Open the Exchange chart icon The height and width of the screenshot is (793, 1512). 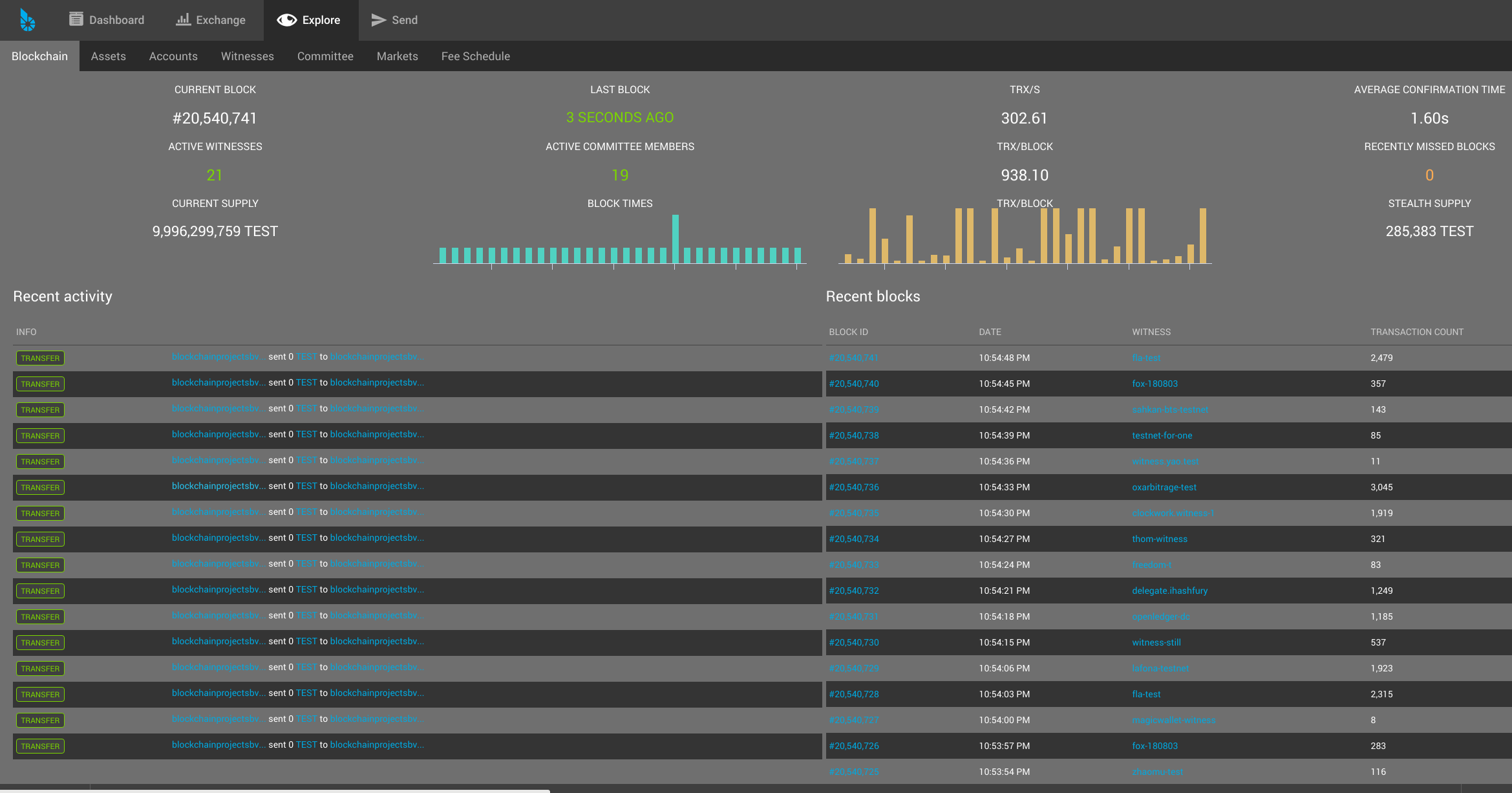(184, 19)
